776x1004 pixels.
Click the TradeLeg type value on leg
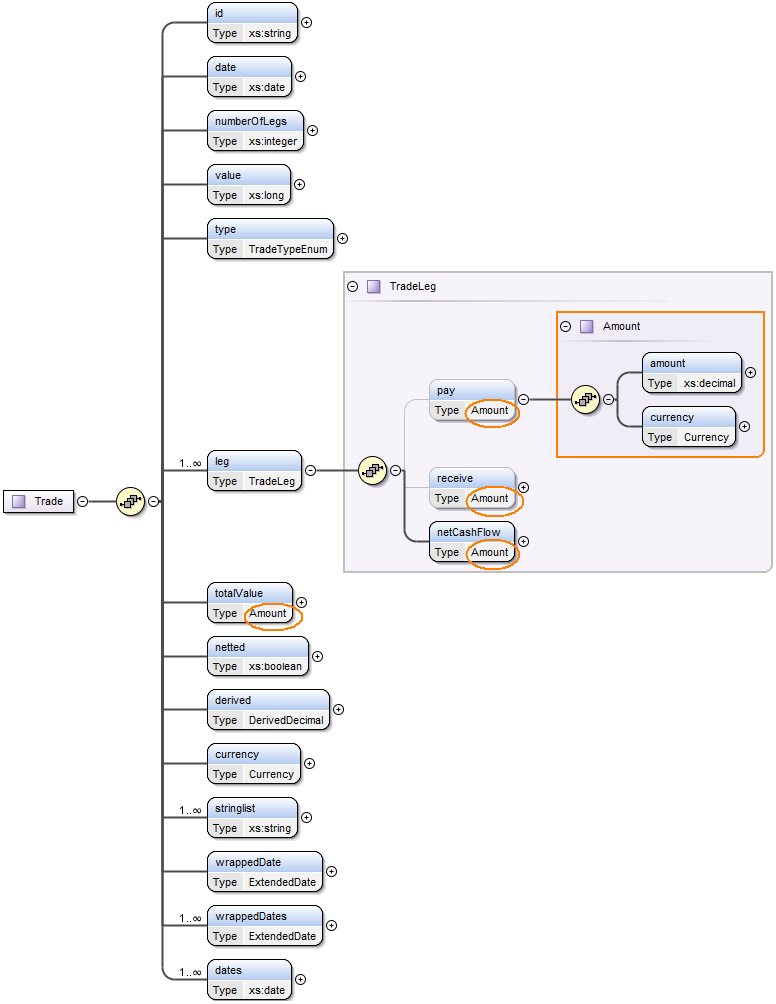272,482
